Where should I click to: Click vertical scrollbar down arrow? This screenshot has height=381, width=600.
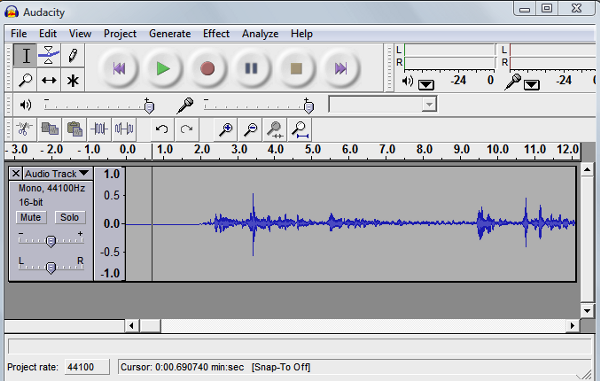[x=587, y=310]
